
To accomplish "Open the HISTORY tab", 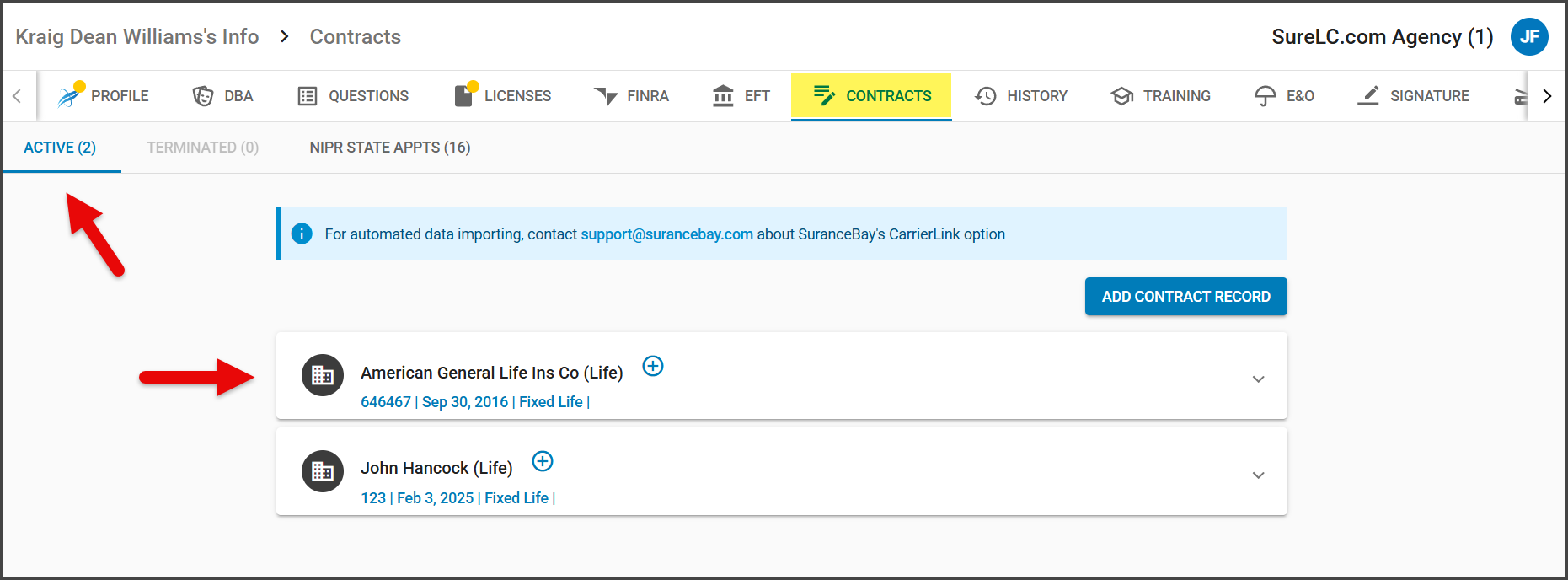I will point(1021,96).
